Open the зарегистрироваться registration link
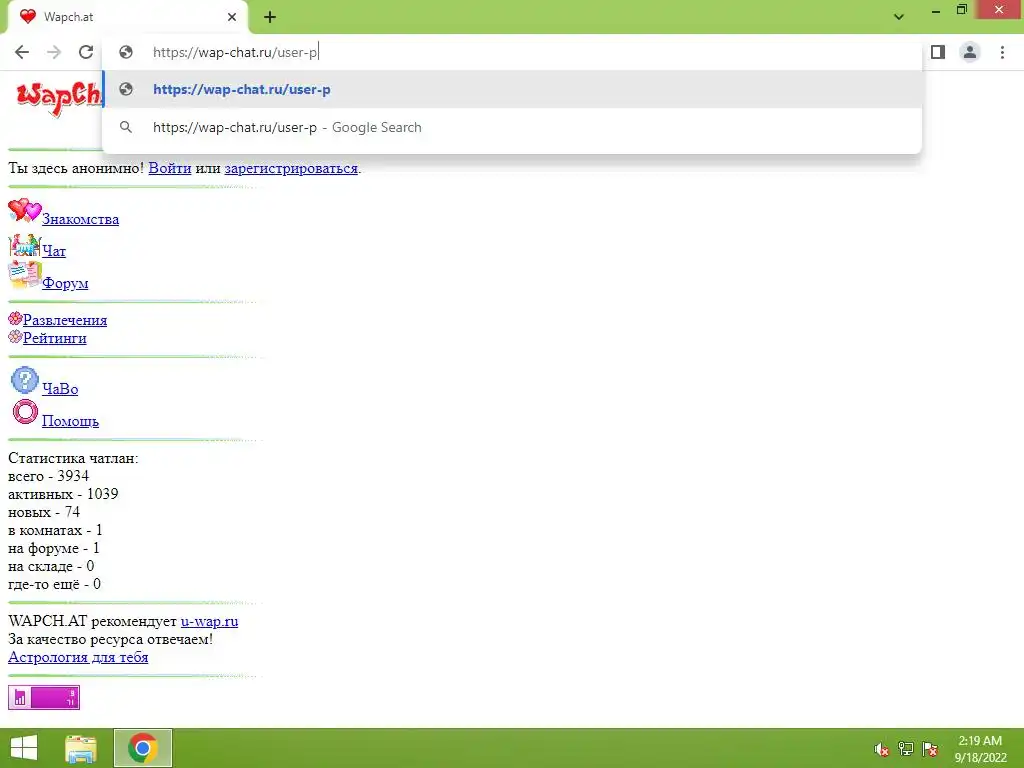 291,168
